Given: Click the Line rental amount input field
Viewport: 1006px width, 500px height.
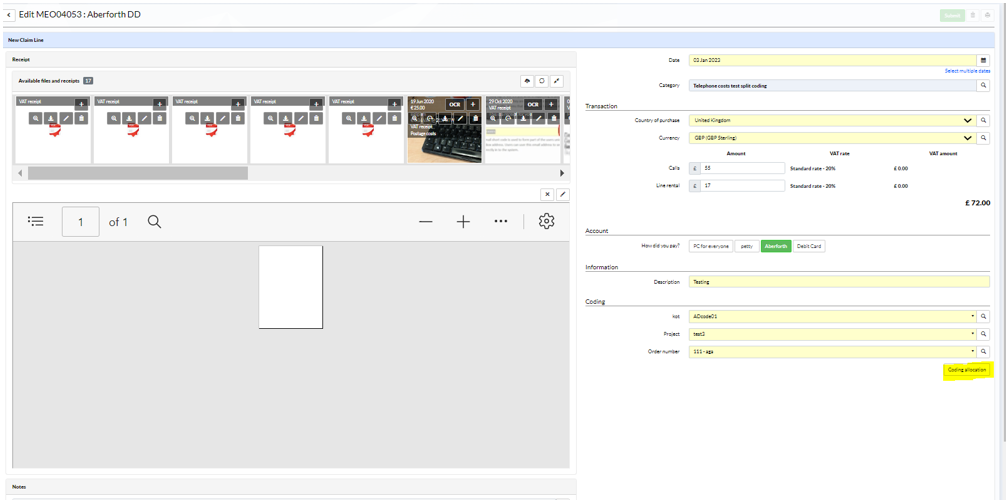Looking at the screenshot, I should tap(742, 185).
